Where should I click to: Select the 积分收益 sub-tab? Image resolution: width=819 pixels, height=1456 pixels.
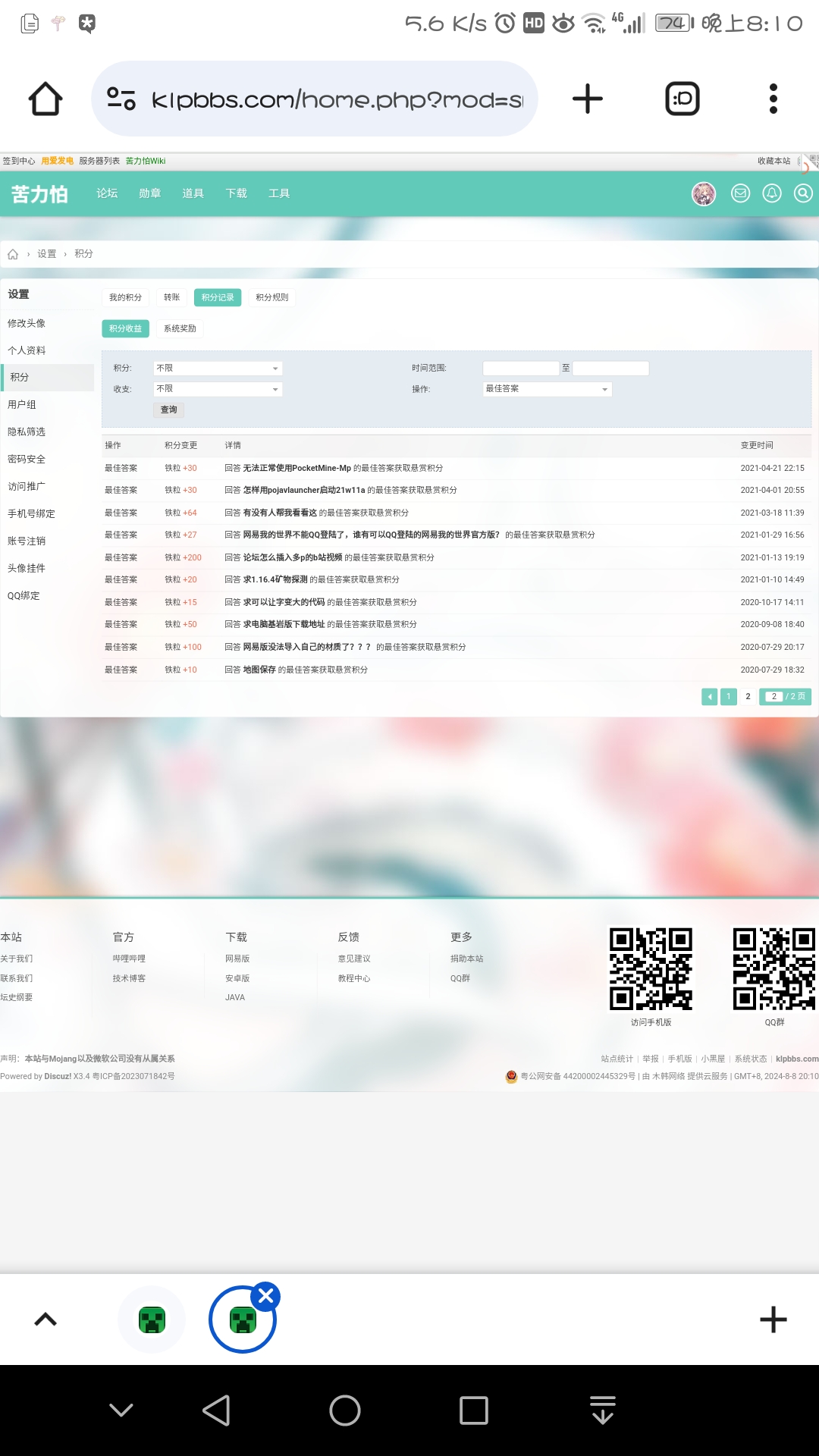(x=125, y=328)
